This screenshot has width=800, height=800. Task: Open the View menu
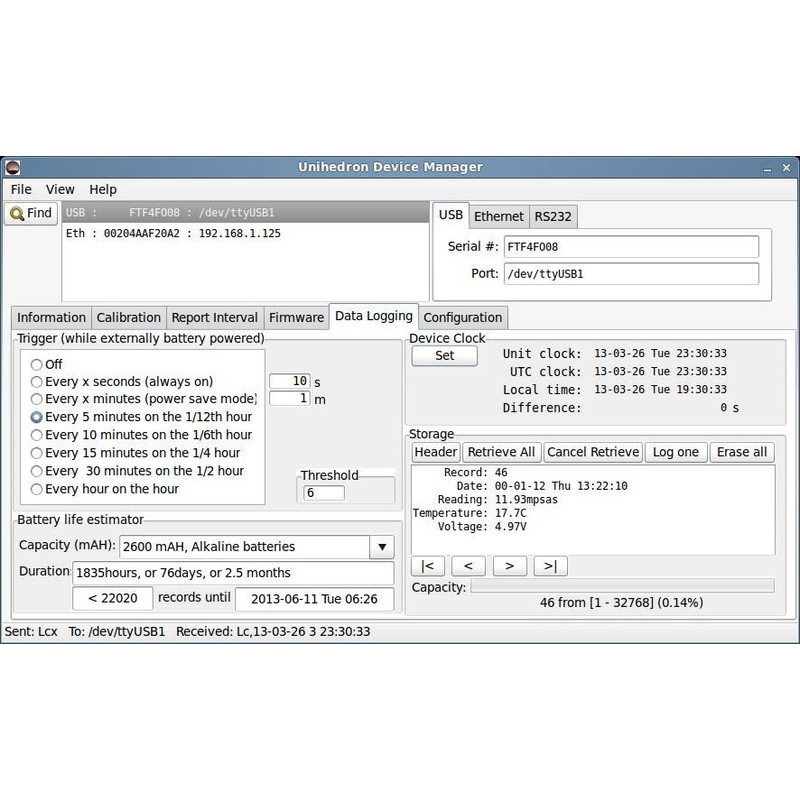pyautogui.click(x=60, y=189)
